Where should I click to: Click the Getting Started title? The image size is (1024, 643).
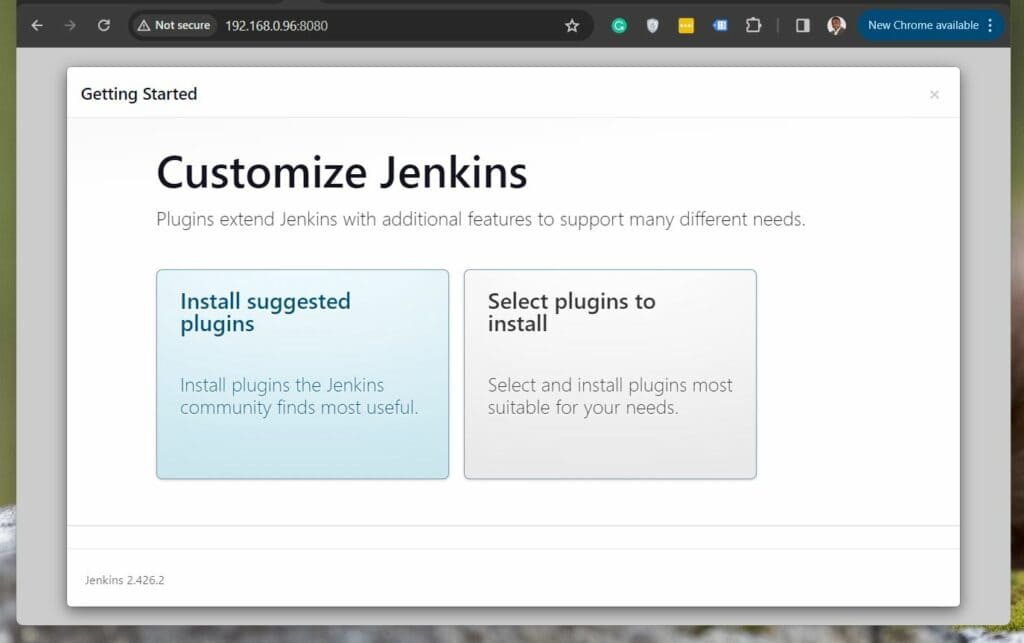point(138,94)
